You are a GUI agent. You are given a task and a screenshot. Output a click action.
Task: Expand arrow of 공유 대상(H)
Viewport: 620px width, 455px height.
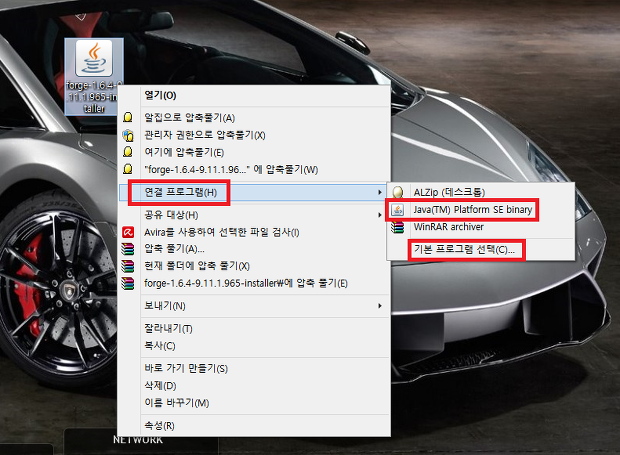[380, 215]
